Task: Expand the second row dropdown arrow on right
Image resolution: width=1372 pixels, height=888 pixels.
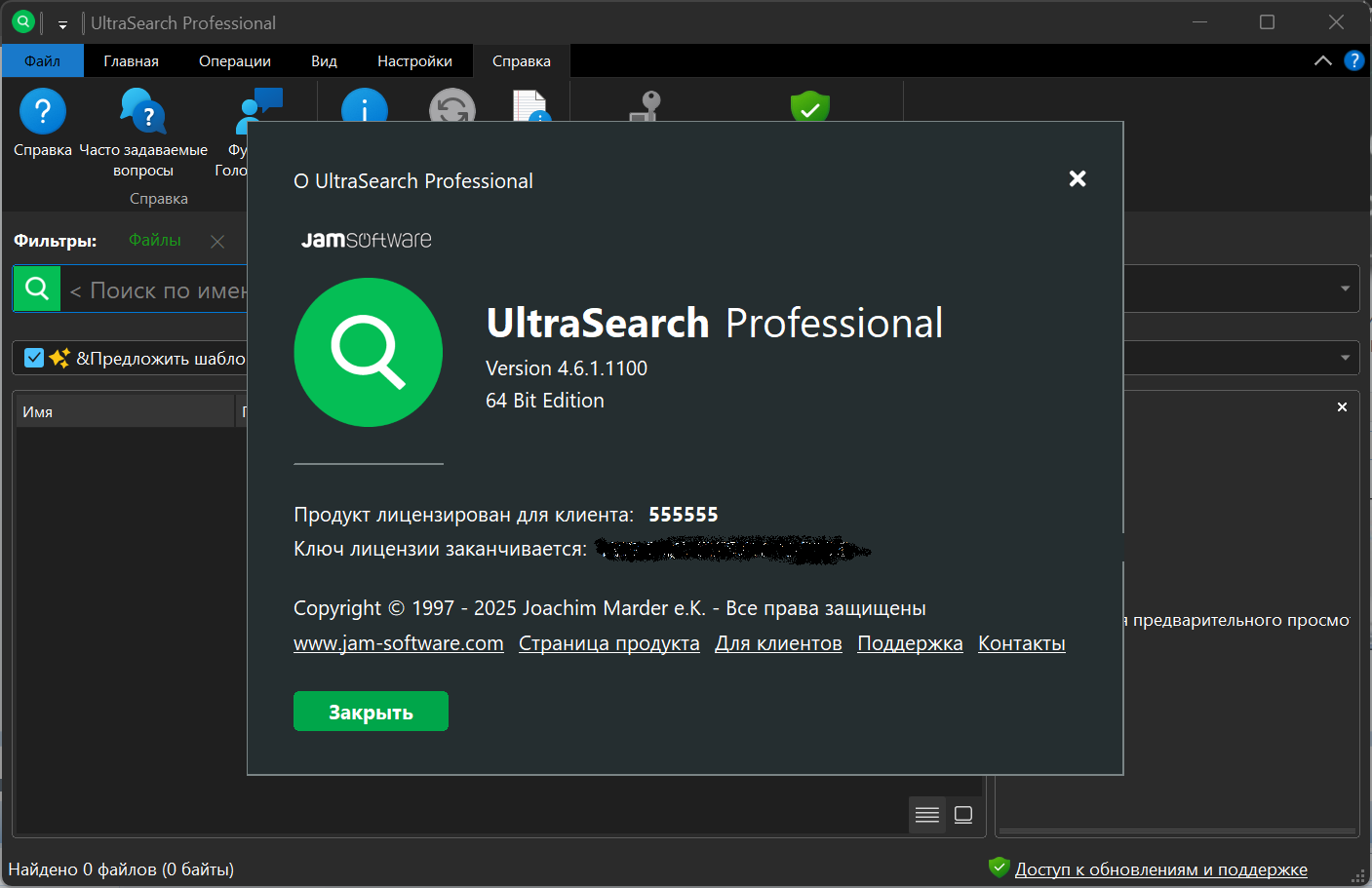Action: [x=1345, y=358]
